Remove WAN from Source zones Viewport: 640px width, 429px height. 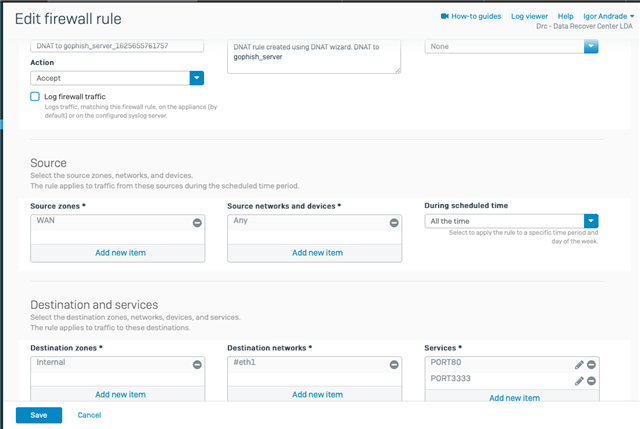pos(197,222)
